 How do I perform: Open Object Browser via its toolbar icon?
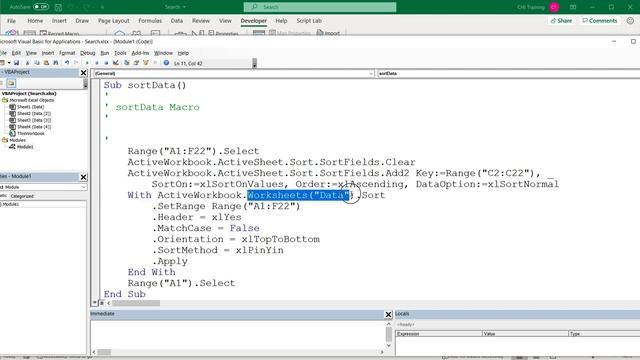146,63
